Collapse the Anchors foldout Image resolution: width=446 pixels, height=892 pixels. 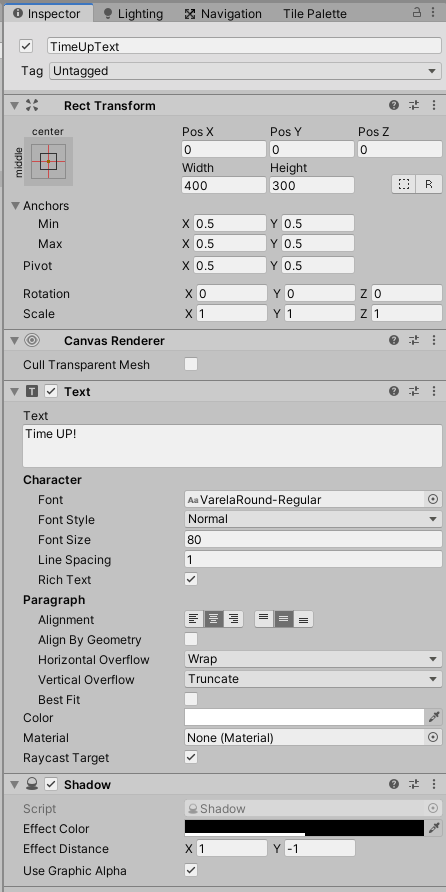(x=15, y=205)
